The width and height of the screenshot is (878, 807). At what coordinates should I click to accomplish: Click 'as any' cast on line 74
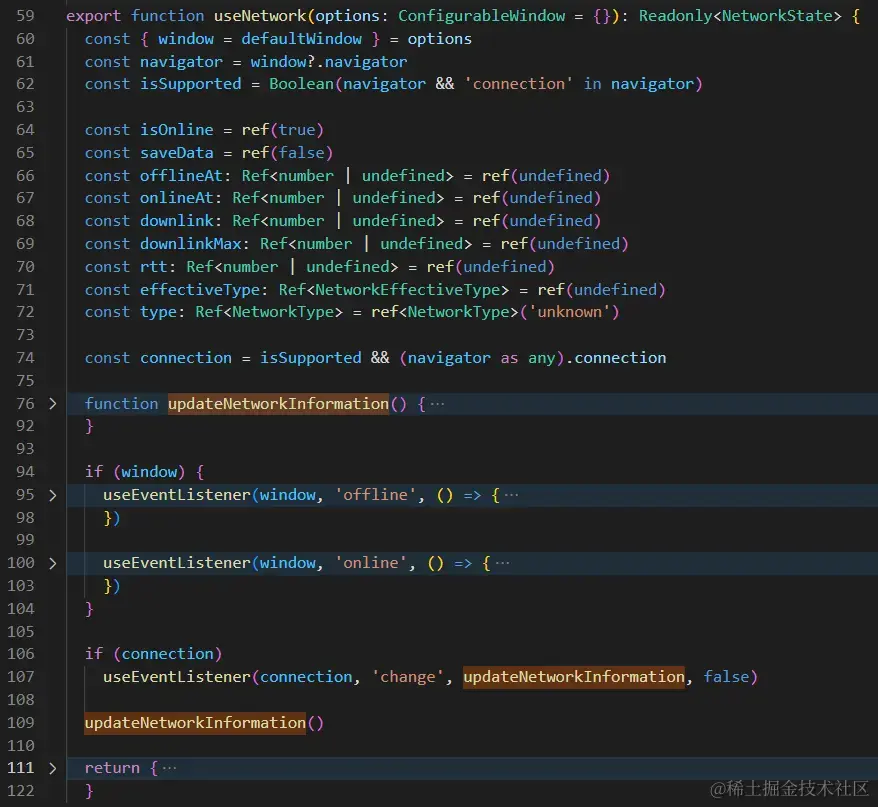coord(527,358)
